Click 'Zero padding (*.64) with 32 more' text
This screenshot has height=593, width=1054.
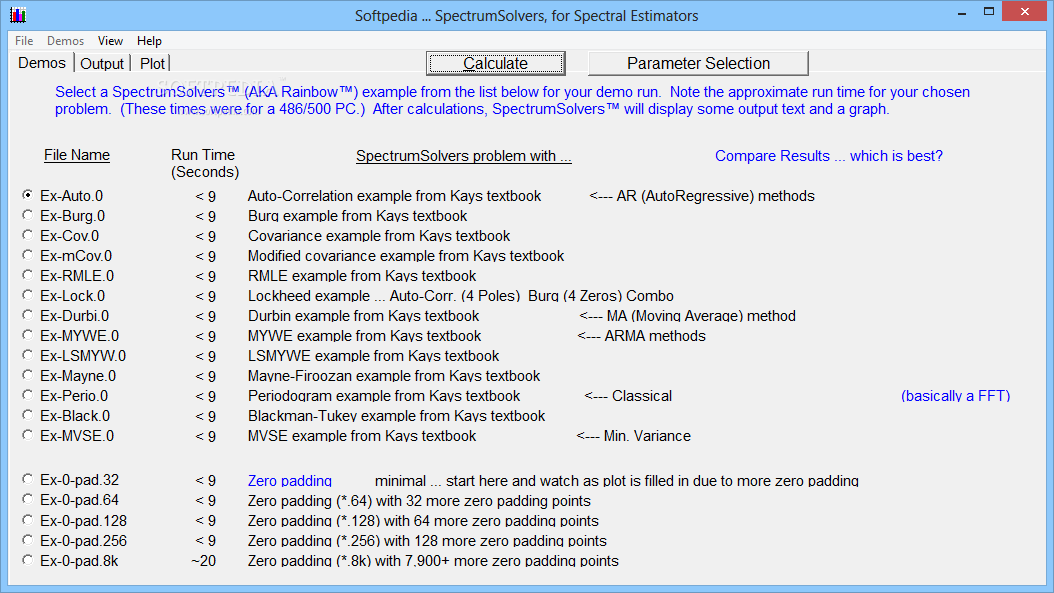[x=419, y=501]
